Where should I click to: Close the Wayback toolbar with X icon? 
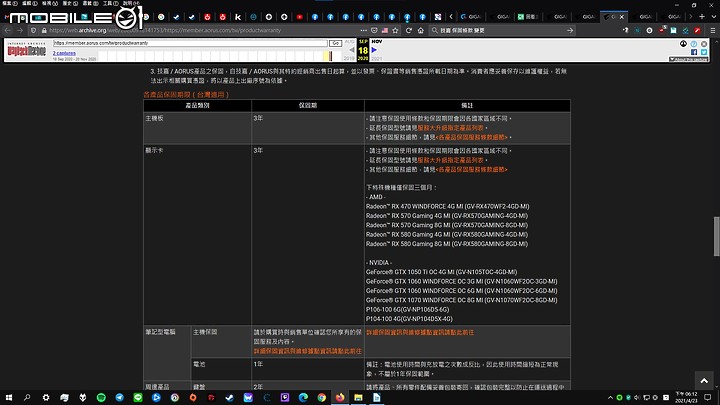(703, 44)
